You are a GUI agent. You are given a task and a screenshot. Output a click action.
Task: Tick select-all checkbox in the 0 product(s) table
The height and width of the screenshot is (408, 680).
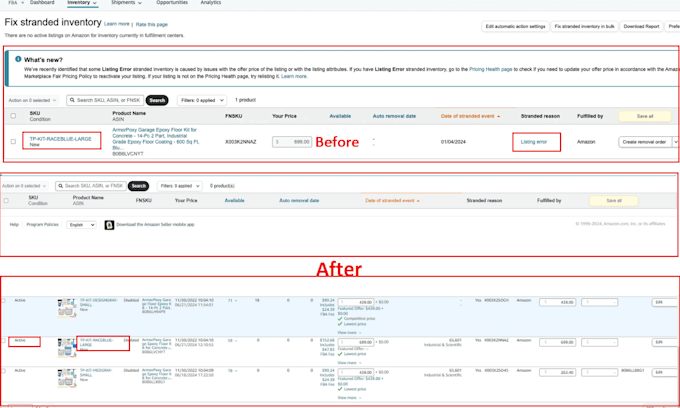6,200
